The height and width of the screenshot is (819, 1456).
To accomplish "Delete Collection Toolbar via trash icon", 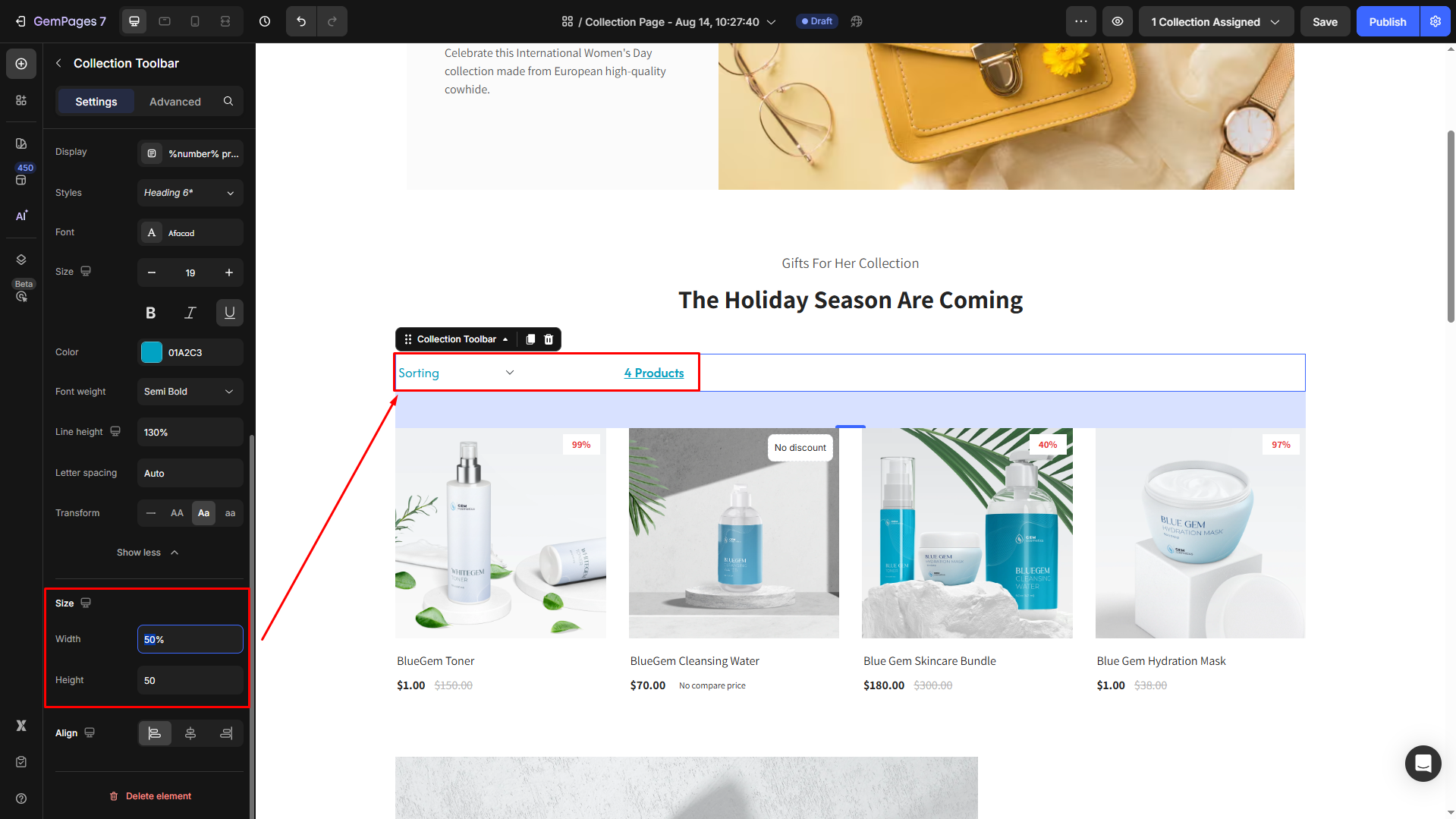I will click(549, 339).
